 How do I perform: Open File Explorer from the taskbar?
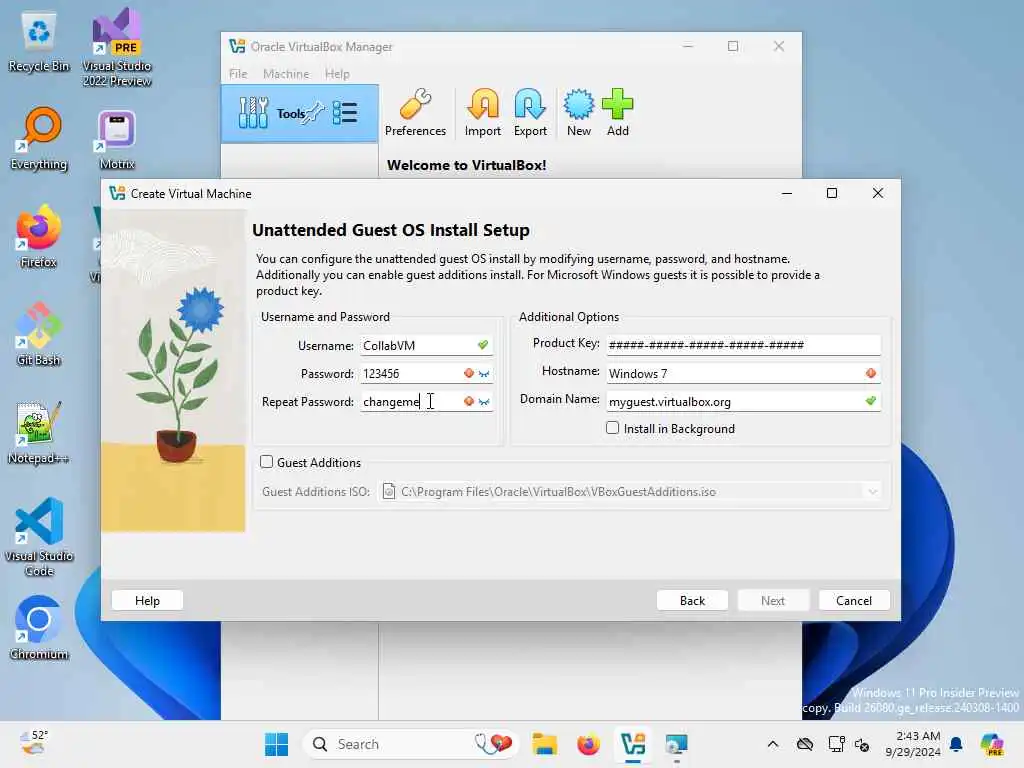544,744
